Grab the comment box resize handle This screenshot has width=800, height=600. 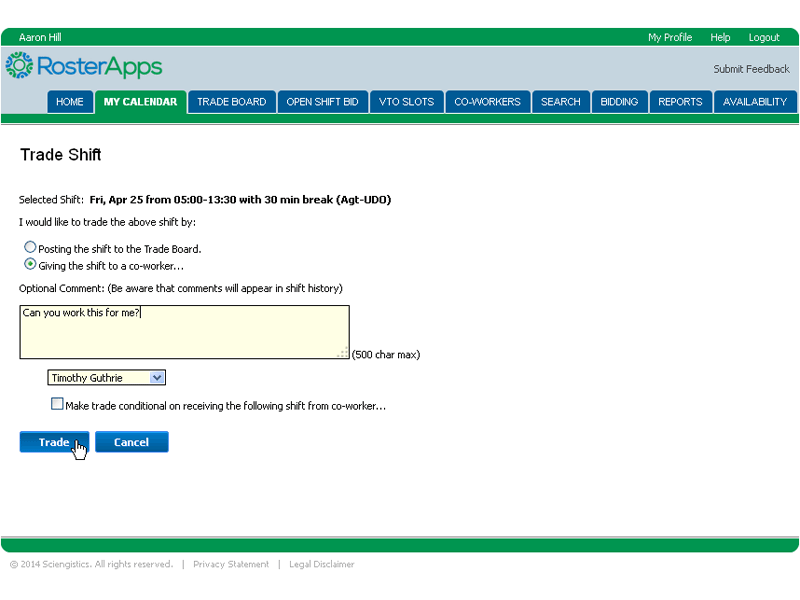pyautogui.click(x=343, y=352)
